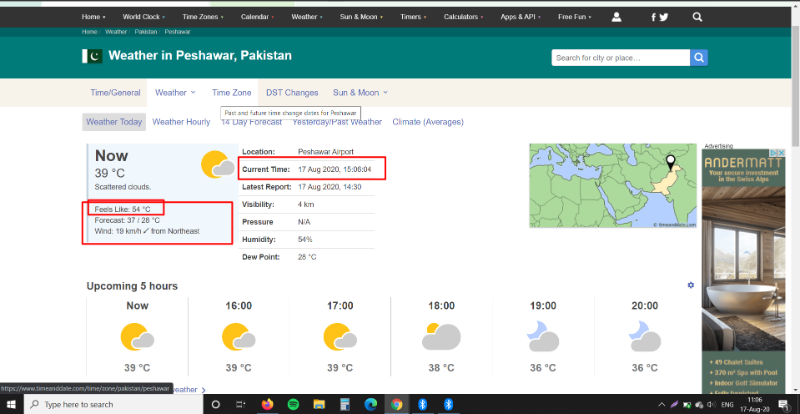Open the Free Fun dropdown in top navigation

coord(576,17)
